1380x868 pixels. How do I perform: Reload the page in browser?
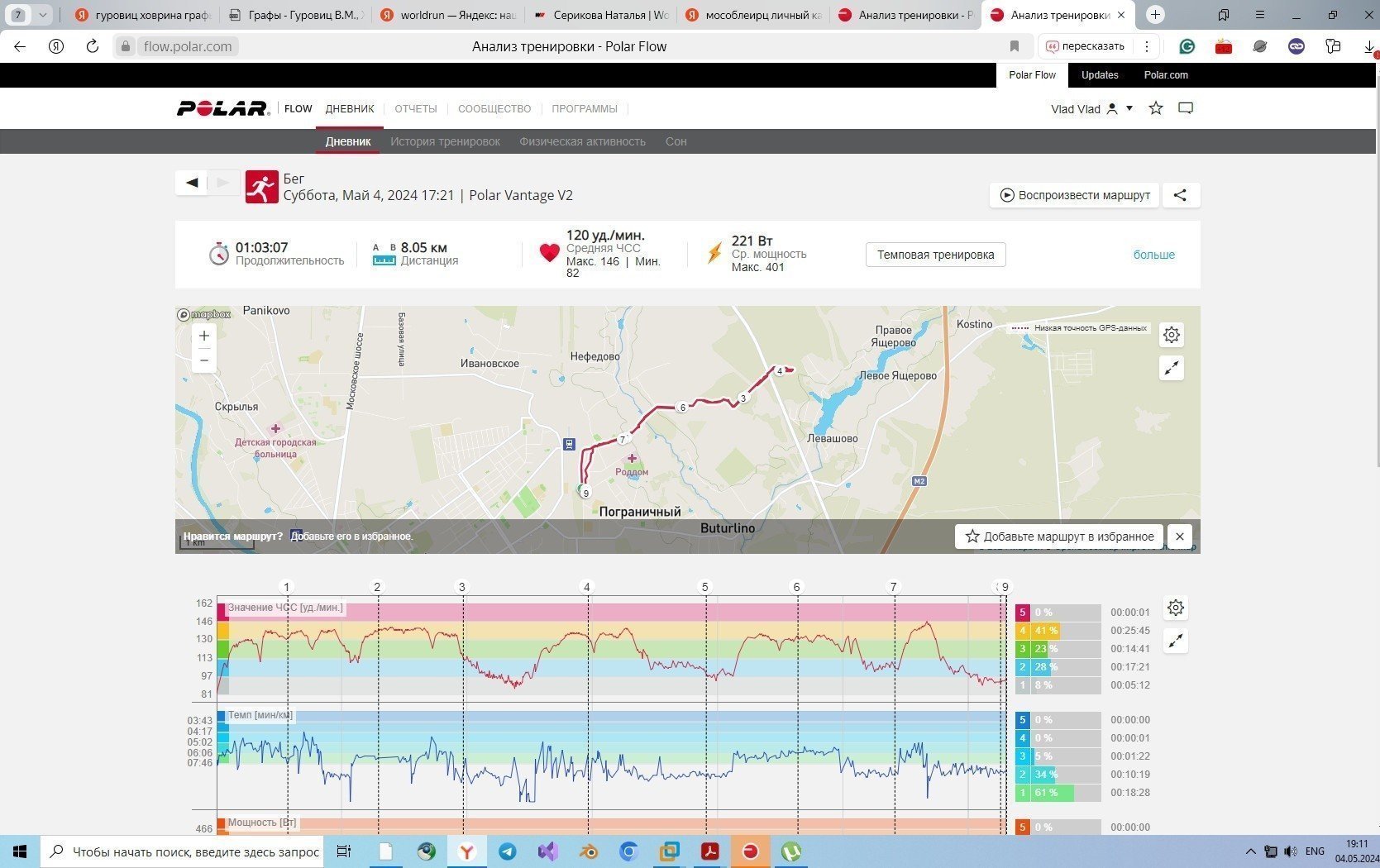pos(93,46)
